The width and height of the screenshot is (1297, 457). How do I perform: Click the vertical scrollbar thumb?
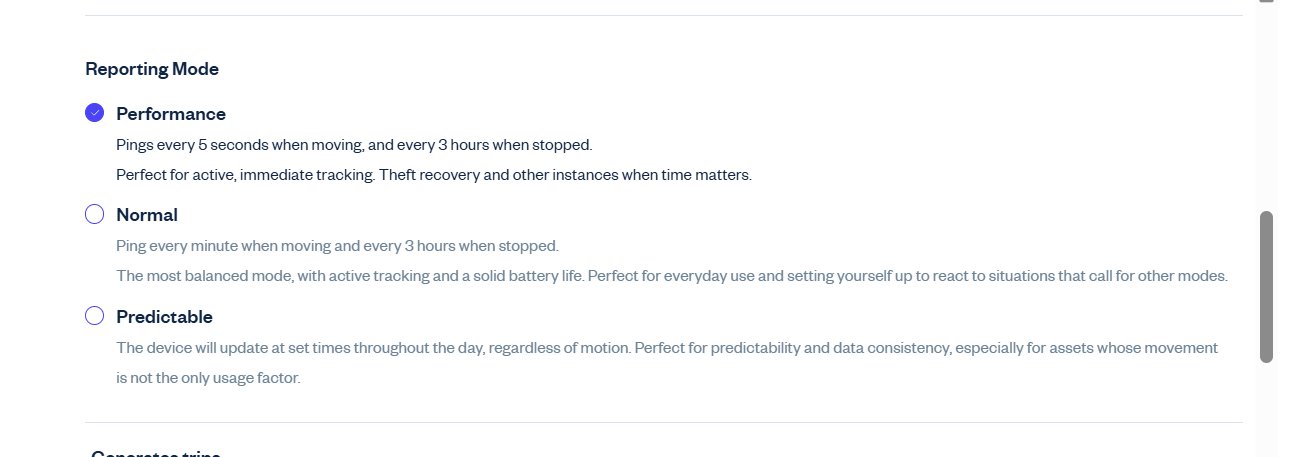point(1266,286)
